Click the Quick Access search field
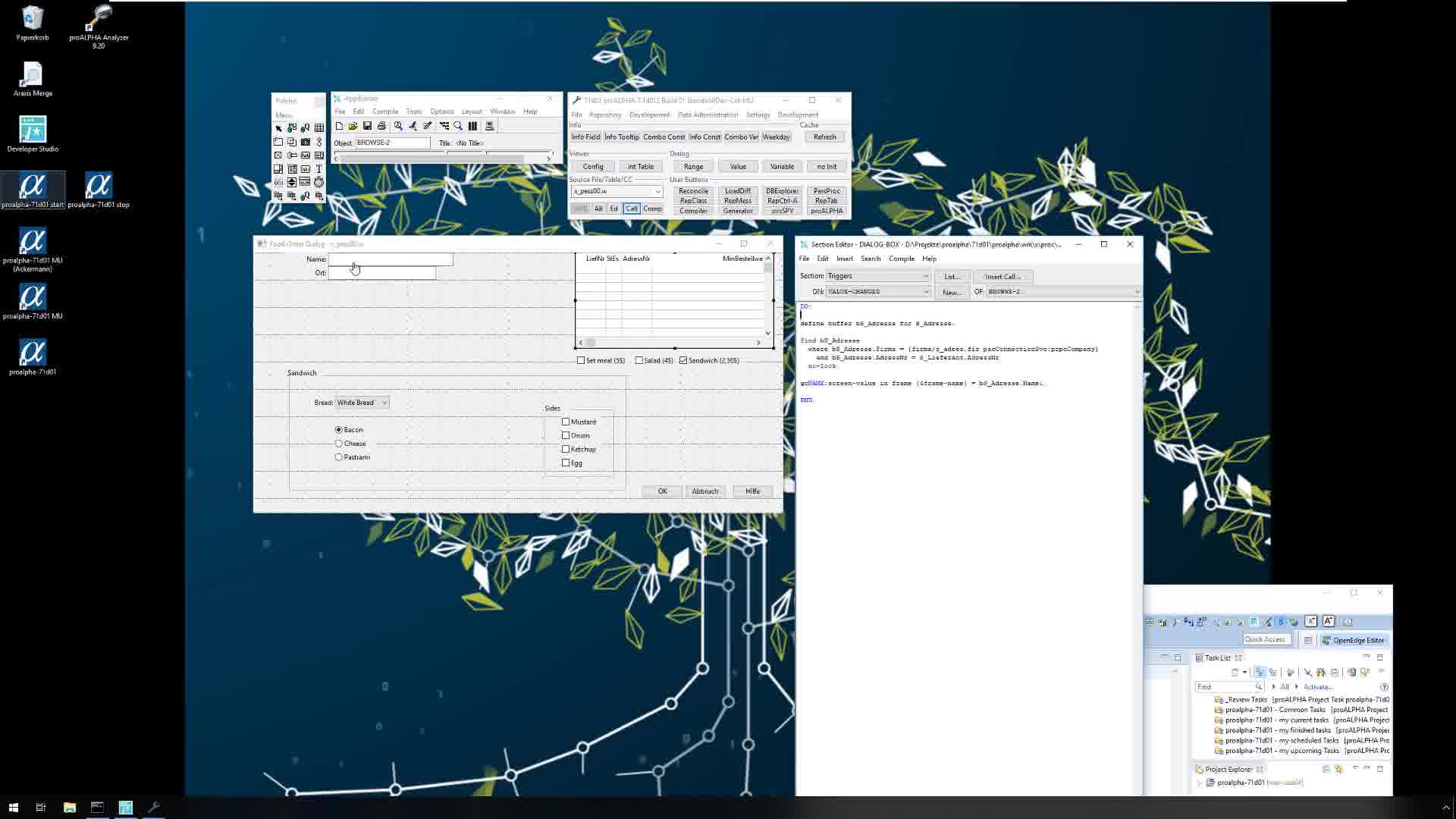 point(1266,639)
